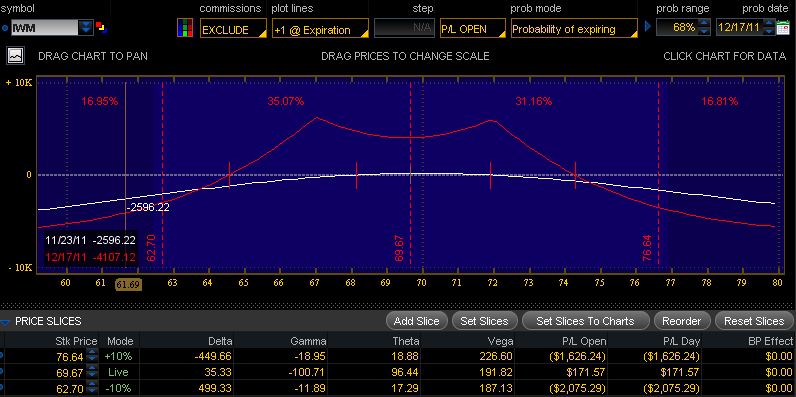Open the plot lines +1 @ Expiration dropdown
The image size is (796, 397).
click(x=320, y=29)
